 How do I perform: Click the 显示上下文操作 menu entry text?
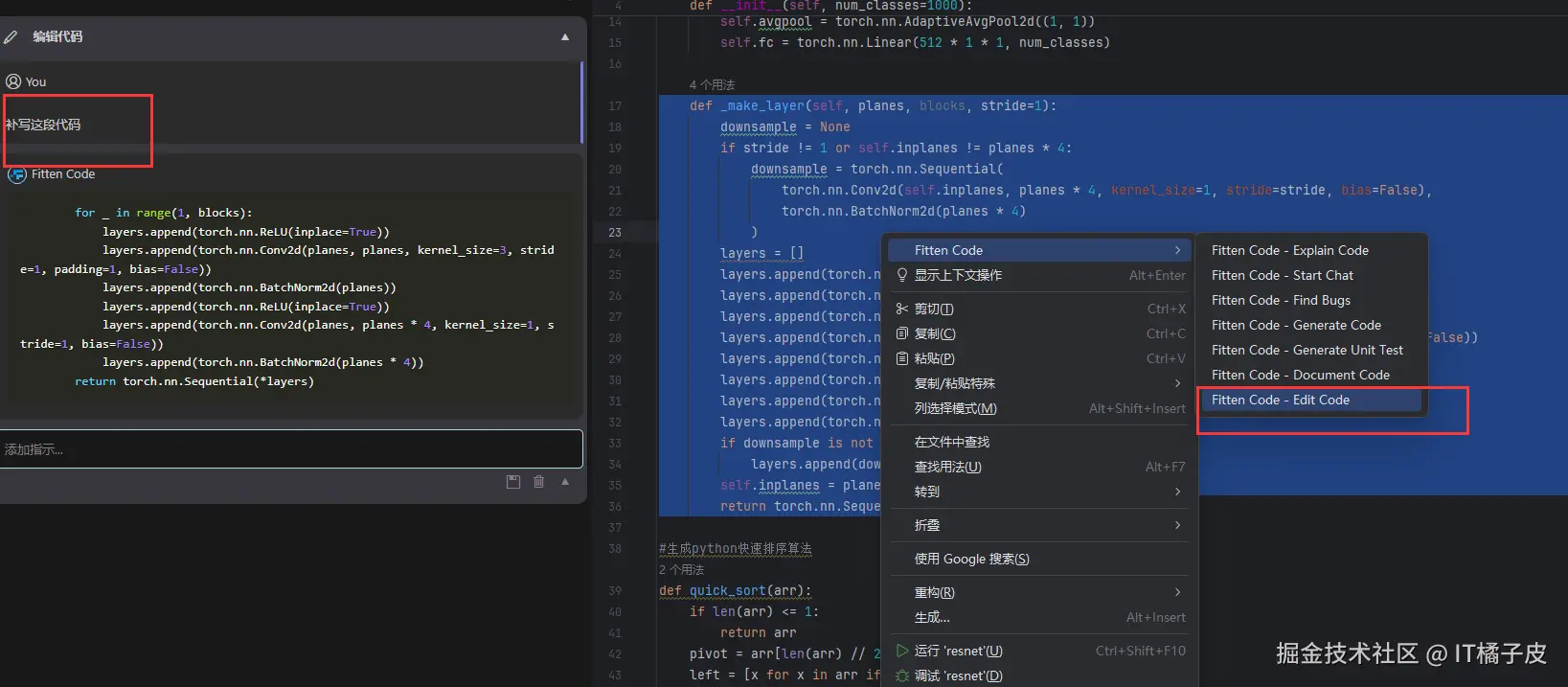958,275
